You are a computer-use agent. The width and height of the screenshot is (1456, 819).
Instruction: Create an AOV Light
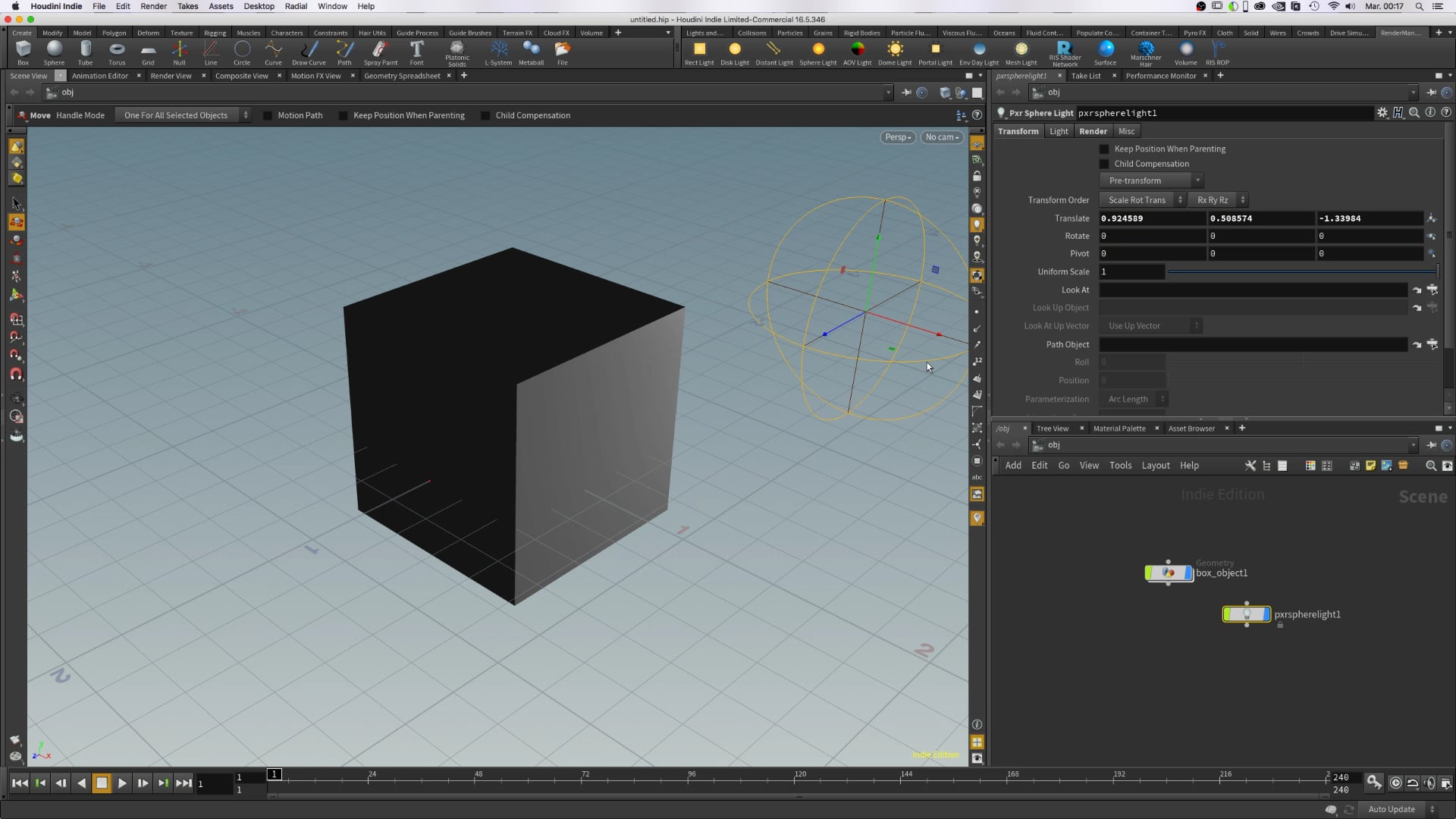pos(858,53)
